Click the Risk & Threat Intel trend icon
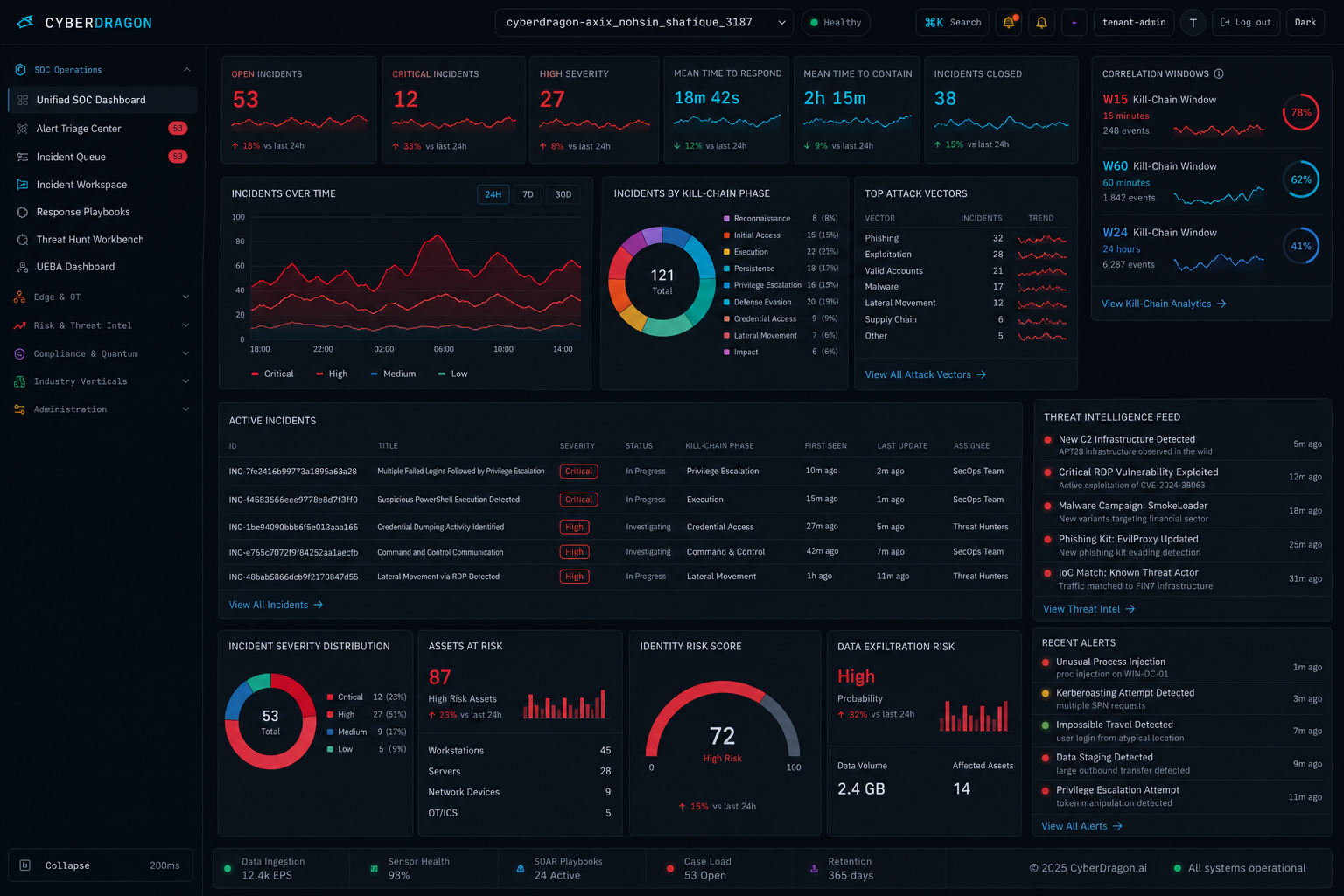The width and height of the screenshot is (1344, 896). click(19, 325)
